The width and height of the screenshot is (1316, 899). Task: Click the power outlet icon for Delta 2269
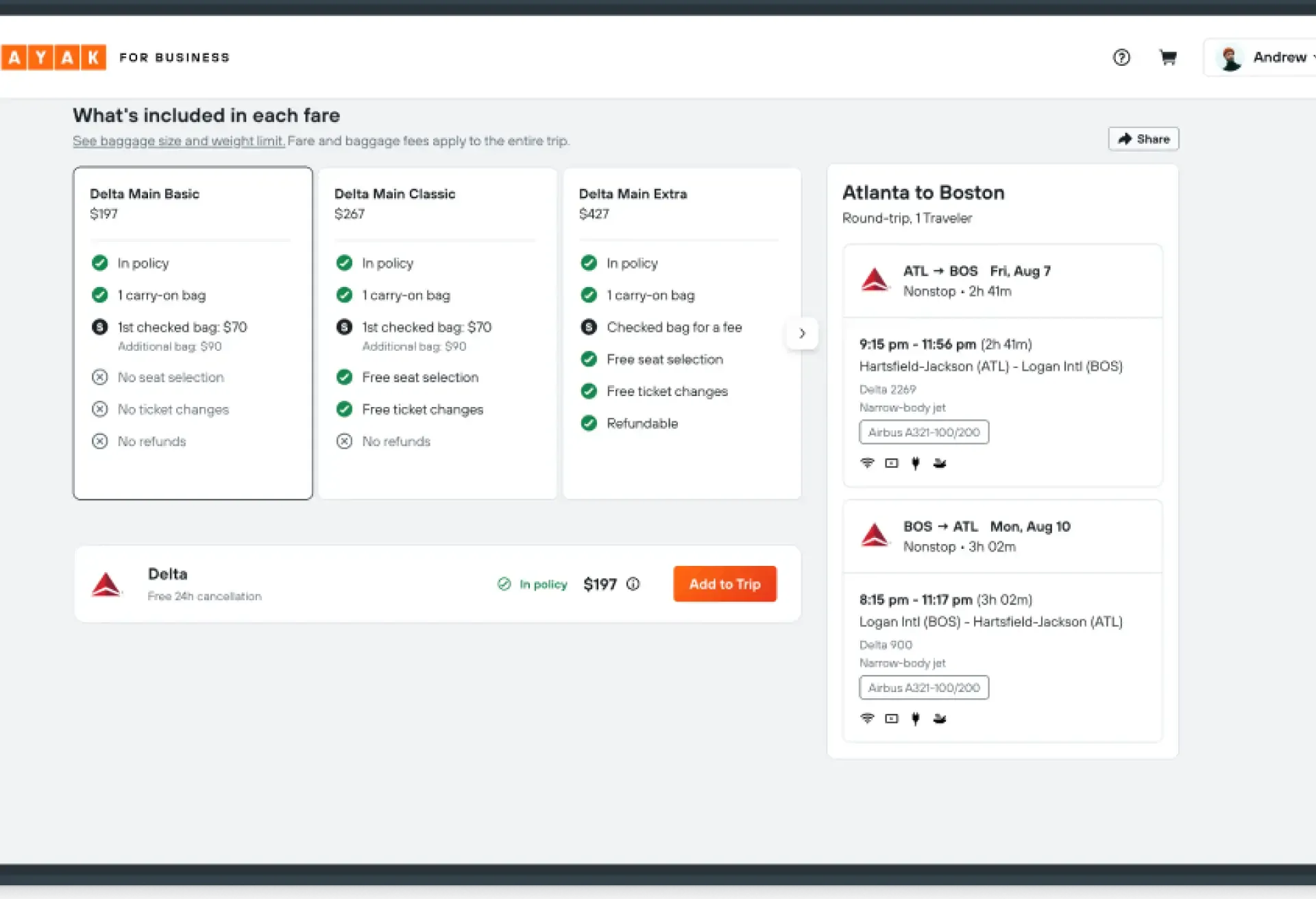(x=915, y=463)
